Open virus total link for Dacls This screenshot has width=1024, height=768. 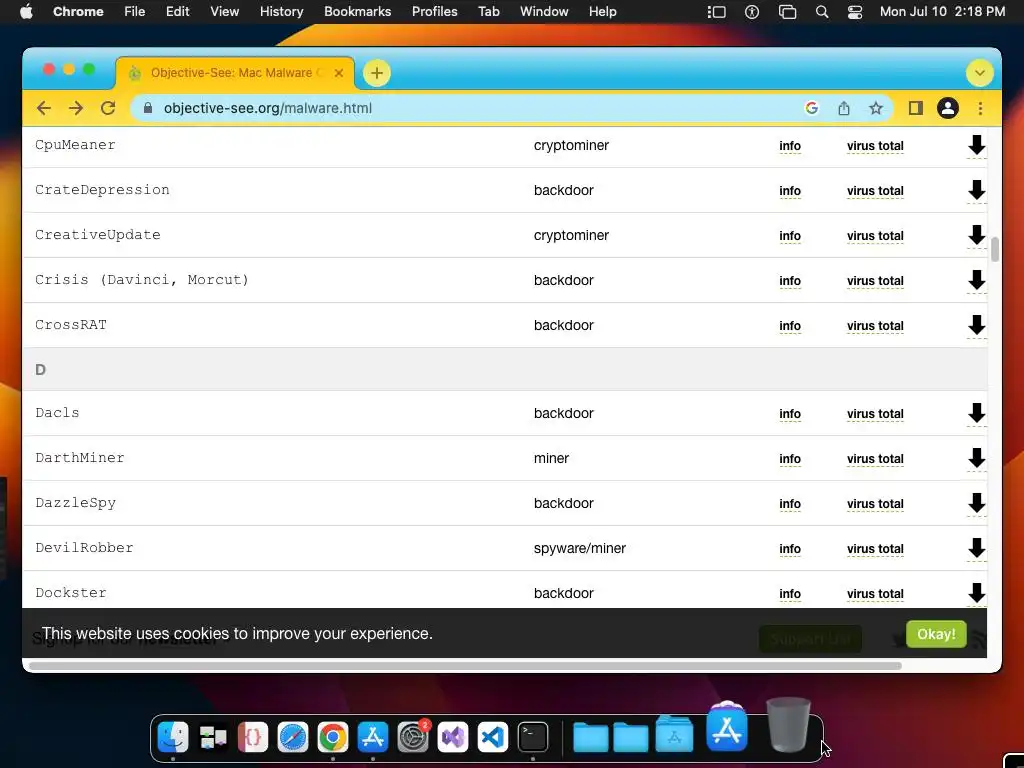point(875,414)
